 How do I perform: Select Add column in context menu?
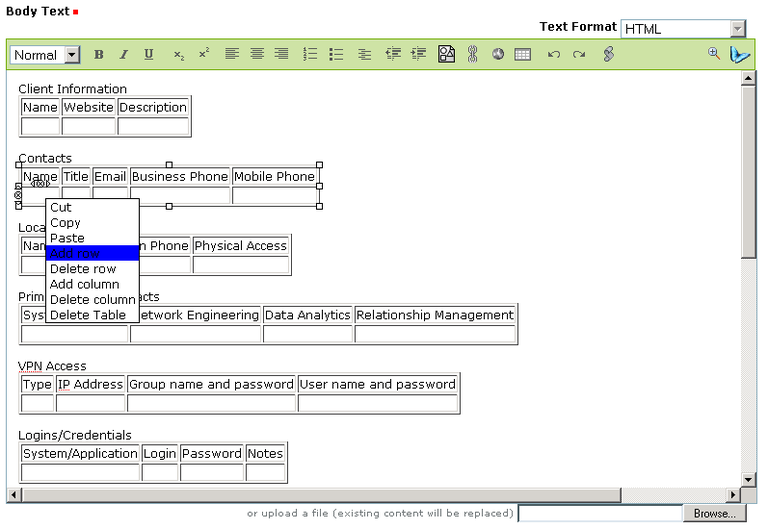pyautogui.click(x=84, y=285)
